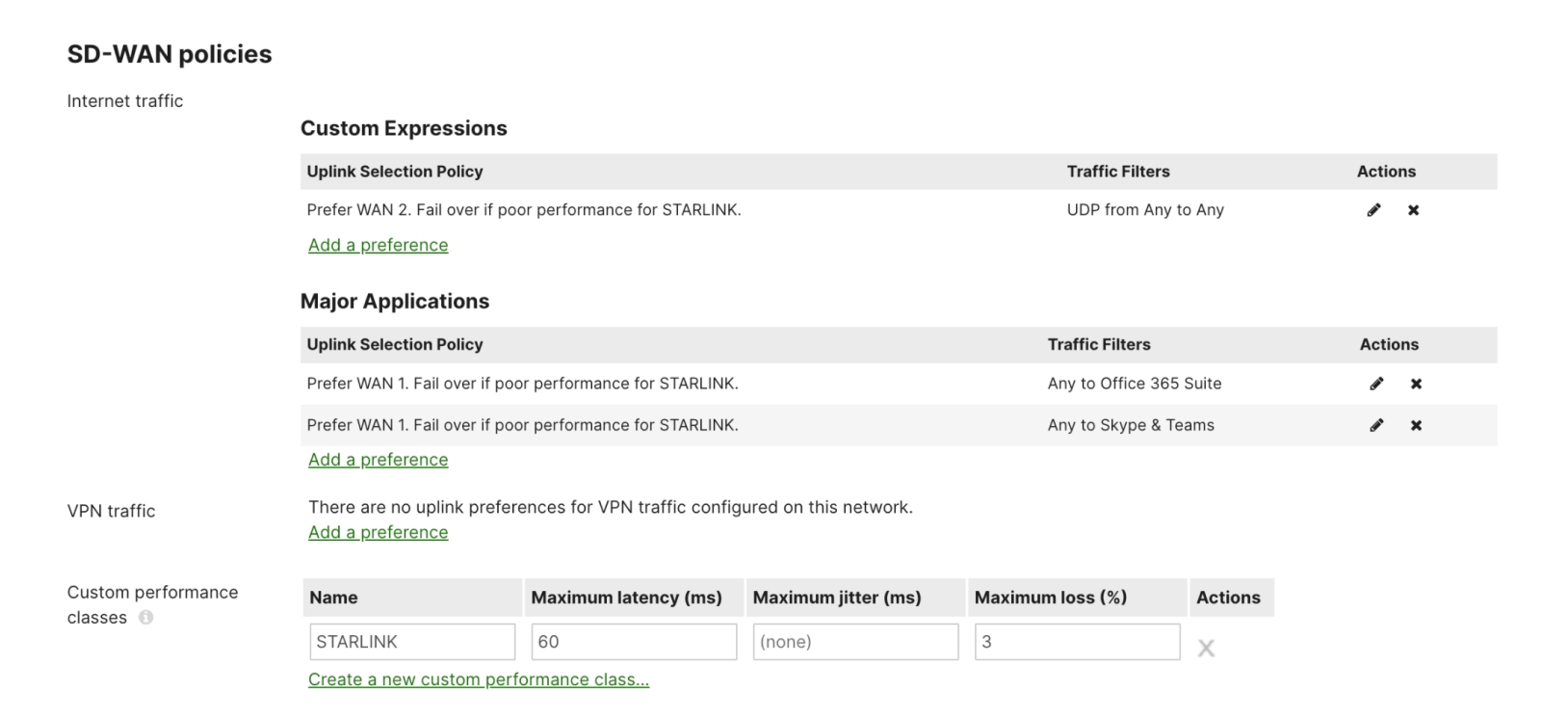1568x719 pixels.
Task: Click the STARLINK name input field
Action: 412,641
